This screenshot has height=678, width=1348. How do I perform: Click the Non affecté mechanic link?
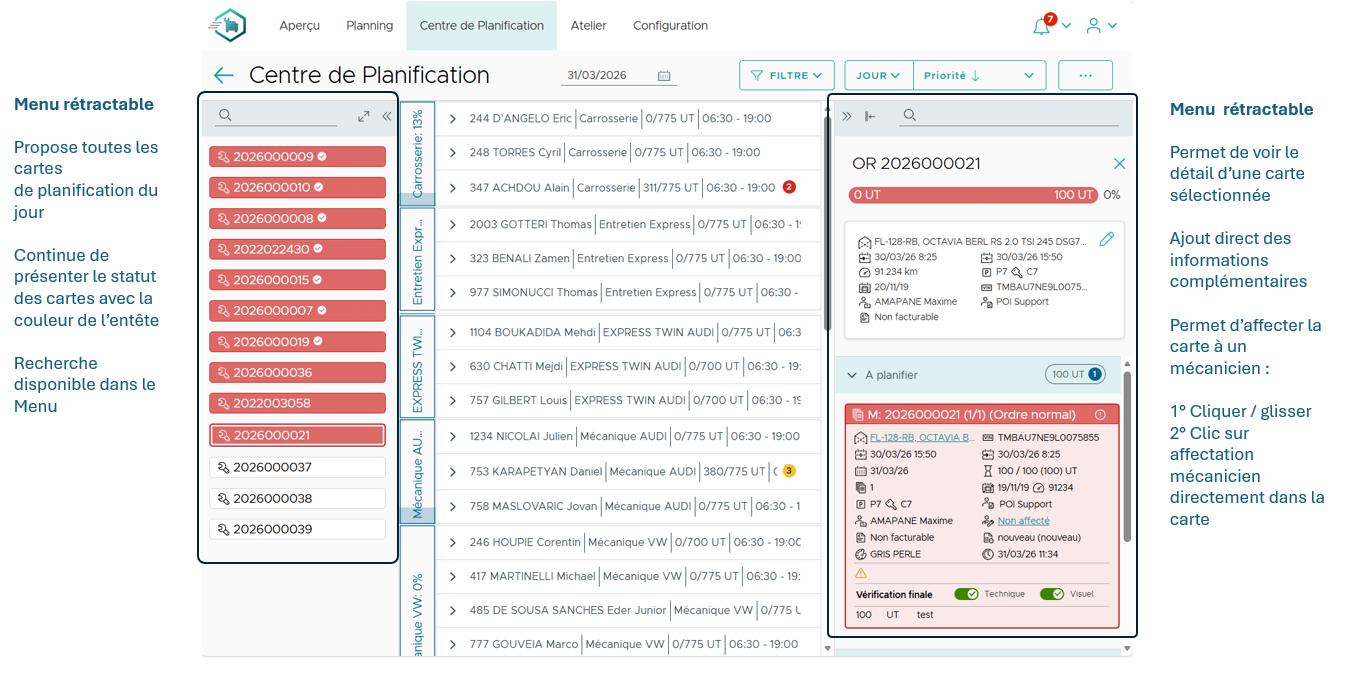1023,521
